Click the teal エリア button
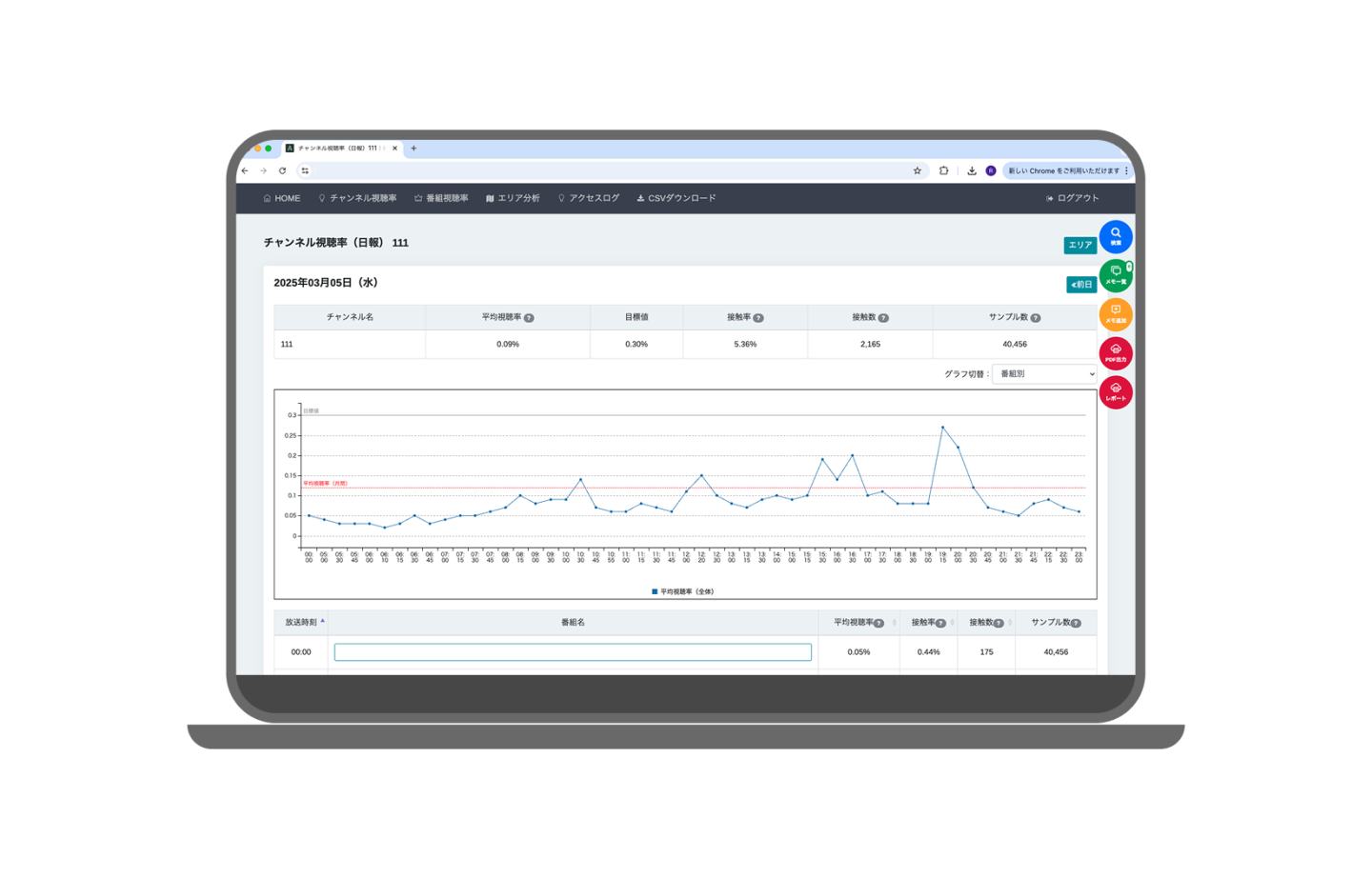The width and height of the screenshot is (1372, 878). (x=1079, y=245)
